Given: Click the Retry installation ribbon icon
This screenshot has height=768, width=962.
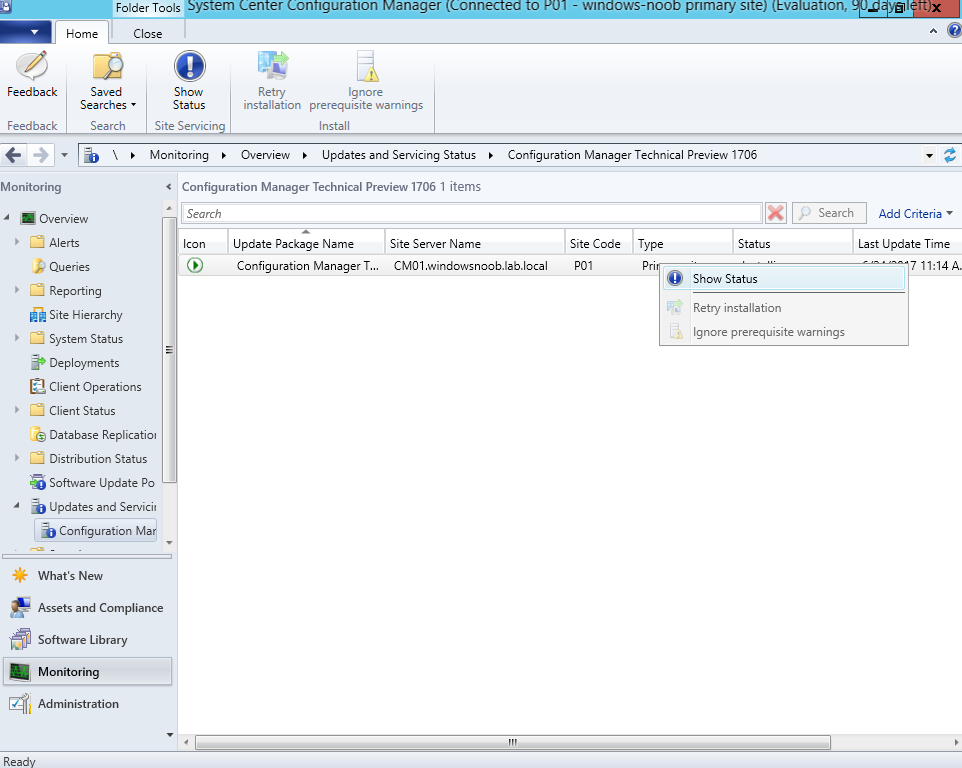Looking at the screenshot, I should click(272, 66).
